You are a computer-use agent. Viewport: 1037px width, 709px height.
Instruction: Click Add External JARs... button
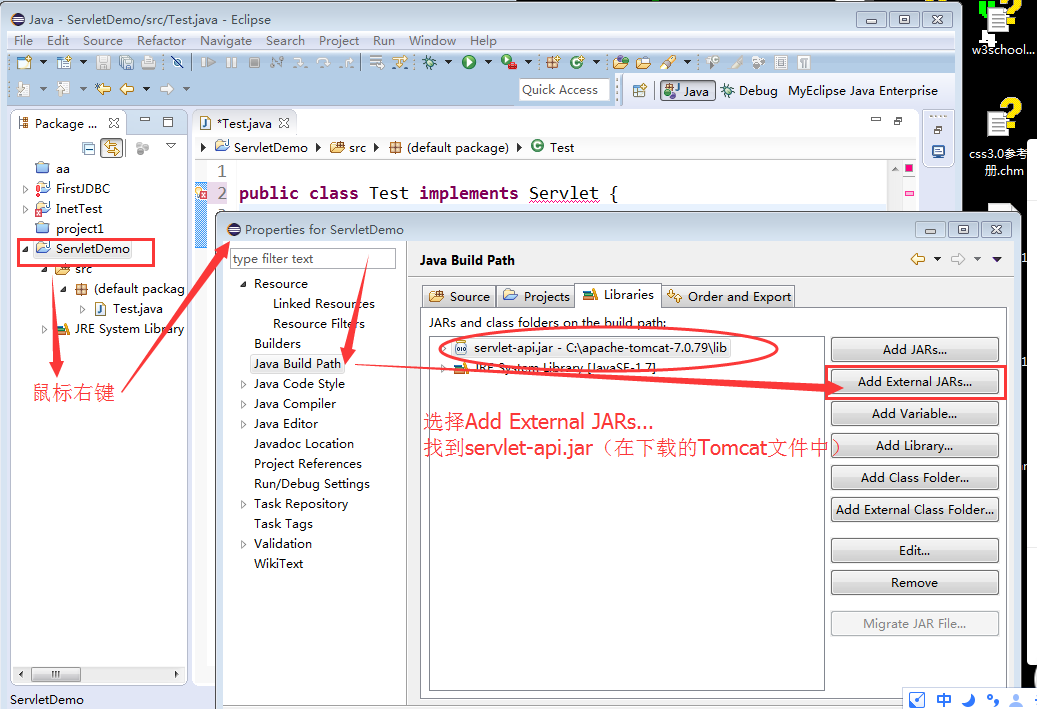click(915, 382)
